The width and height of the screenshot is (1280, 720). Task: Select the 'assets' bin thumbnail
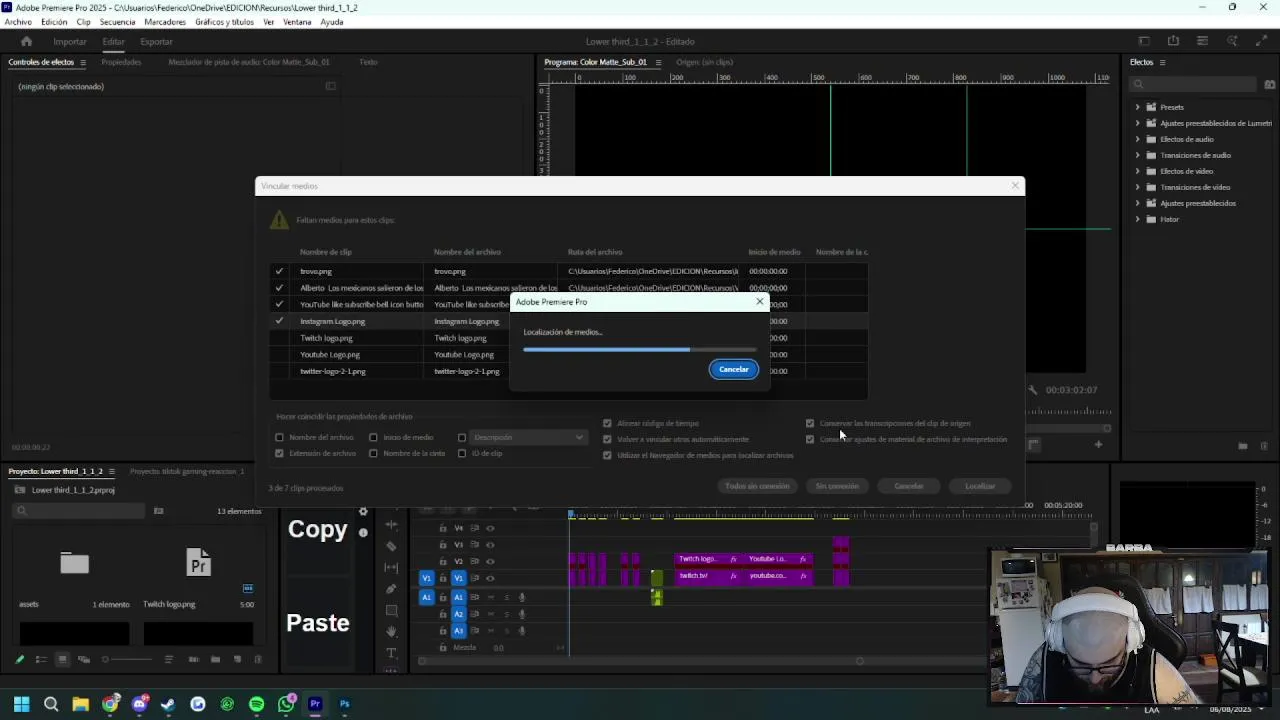[74, 563]
